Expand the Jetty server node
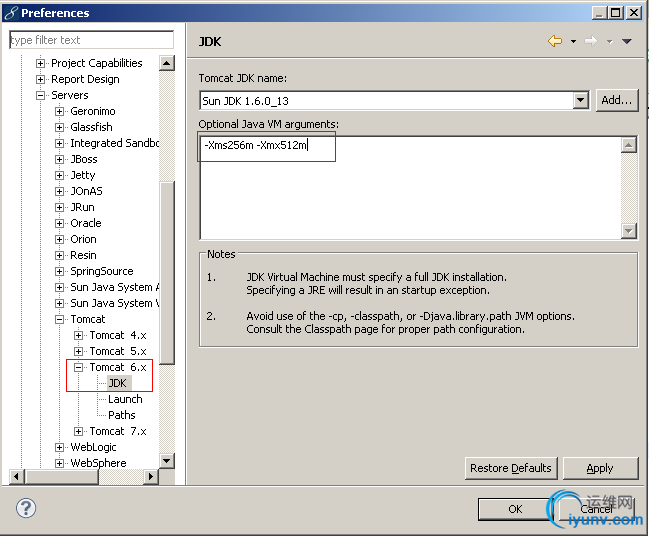The width and height of the screenshot is (649, 536). click(59, 175)
